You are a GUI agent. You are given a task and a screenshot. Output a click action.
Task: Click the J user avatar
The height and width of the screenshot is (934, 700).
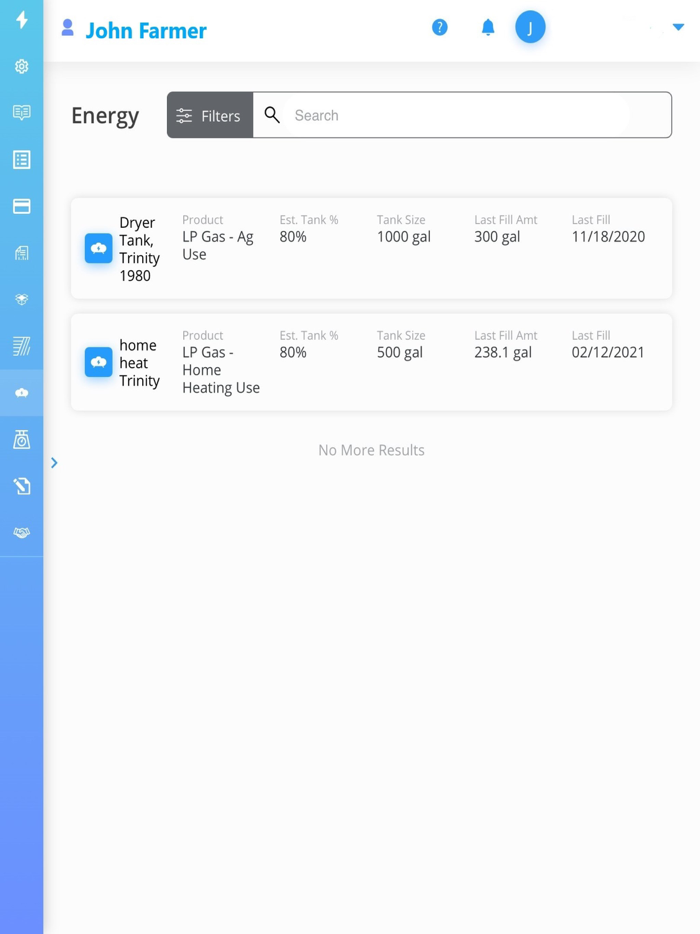(x=530, y=27)
